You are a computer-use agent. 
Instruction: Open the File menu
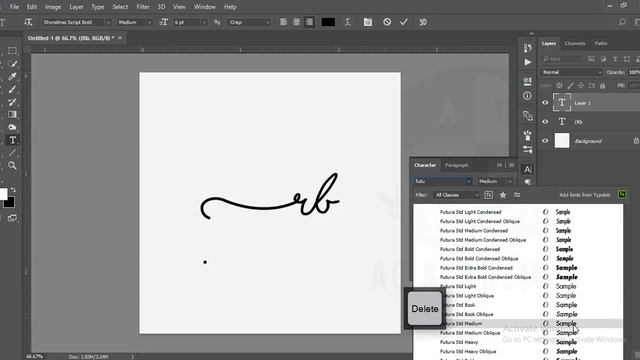[x=14, y=7]
